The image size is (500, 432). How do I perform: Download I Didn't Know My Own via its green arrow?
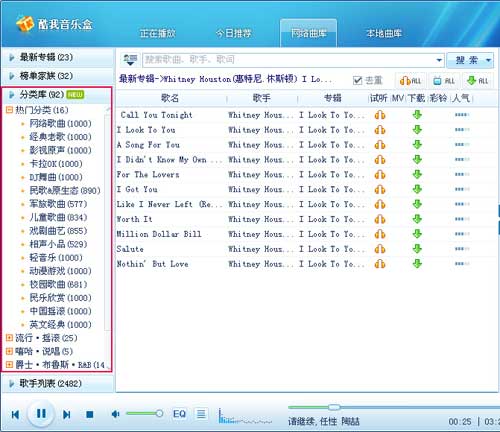417,160
